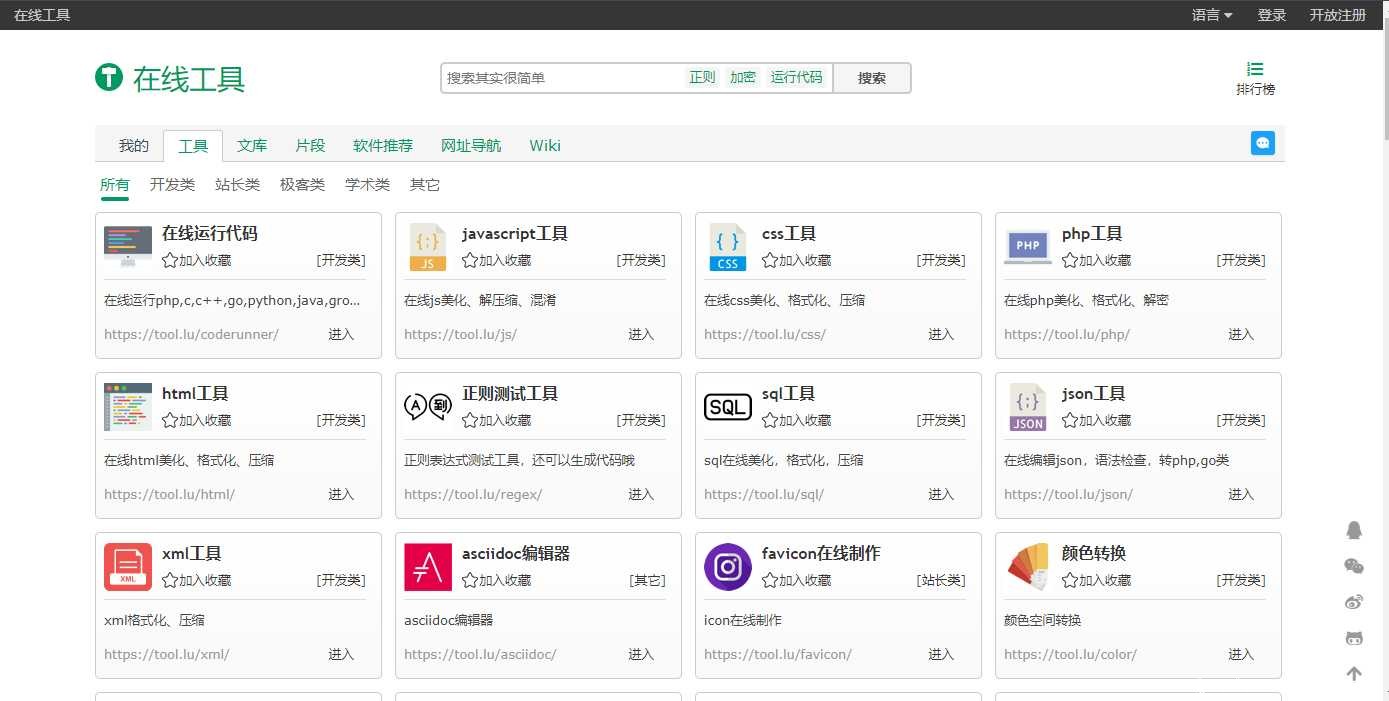The height and width of the screenshot is (701, 1389).
Task: Click the https://tool.lu/regex/ URL text
Action: [x=473, y=494]
